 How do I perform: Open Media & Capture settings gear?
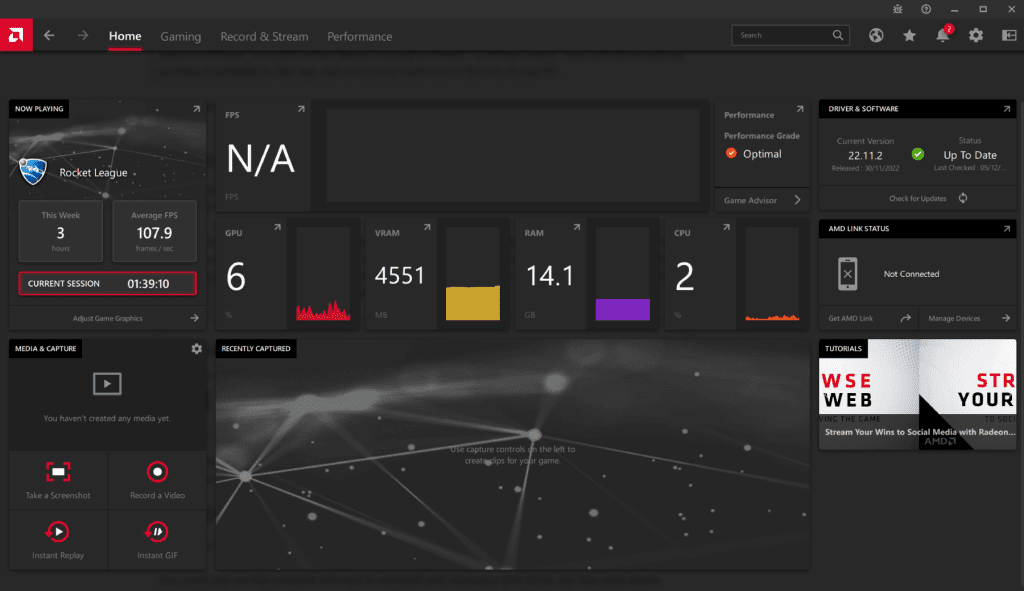click(197, 349)
